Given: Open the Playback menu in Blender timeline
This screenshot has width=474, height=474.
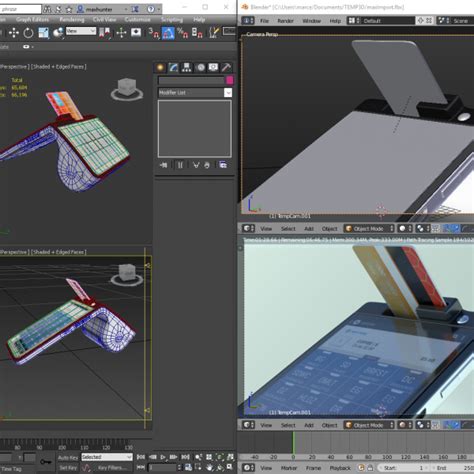Looking at the screenshot, I should tap(340, 468).
